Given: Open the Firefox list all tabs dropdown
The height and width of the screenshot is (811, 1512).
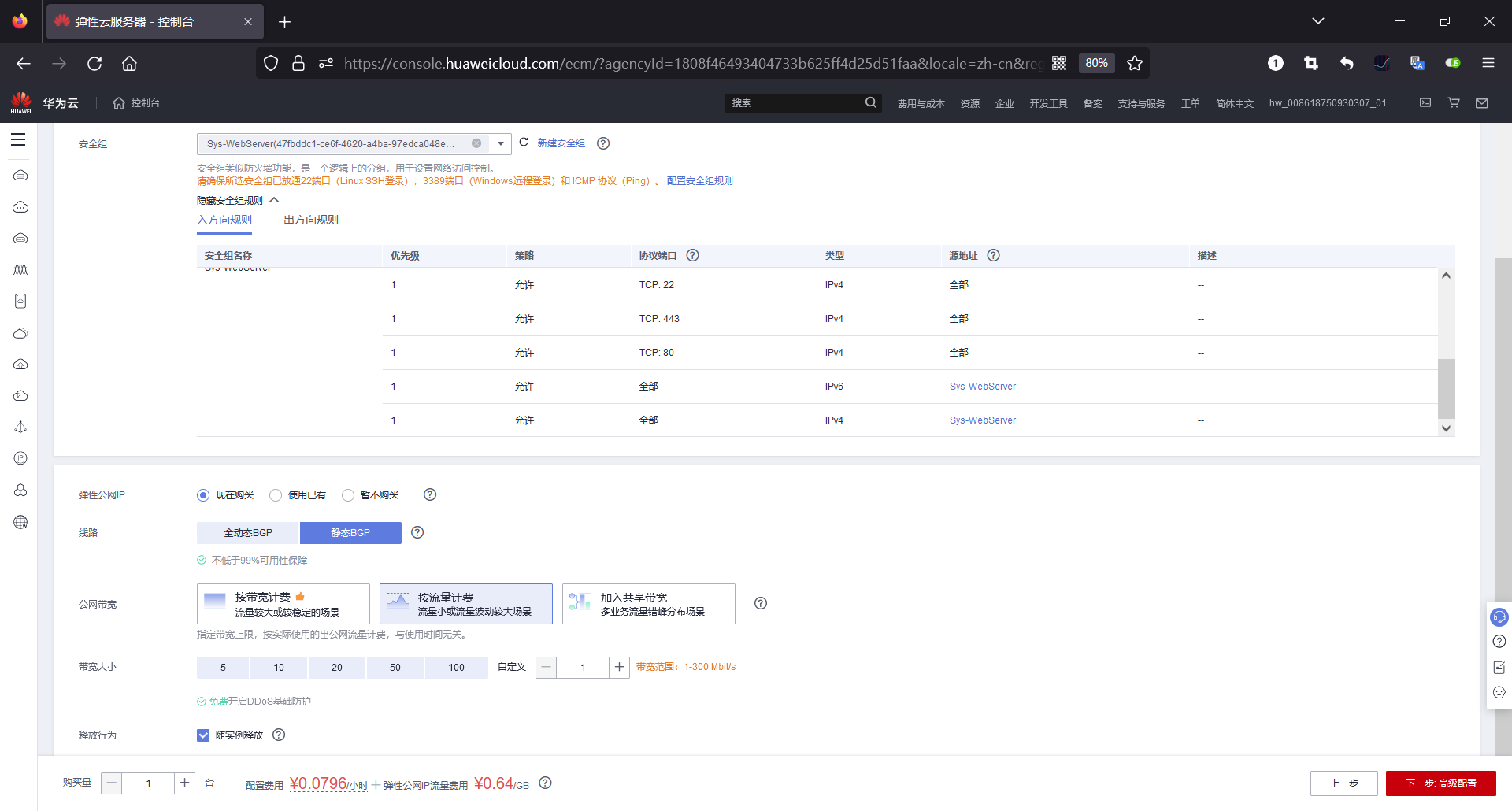Looking at the screenshot, I should click(1318, 21).
